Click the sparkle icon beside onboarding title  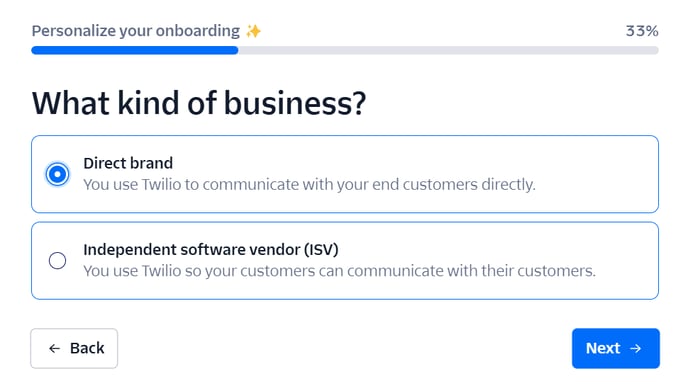tap(253, 31)
